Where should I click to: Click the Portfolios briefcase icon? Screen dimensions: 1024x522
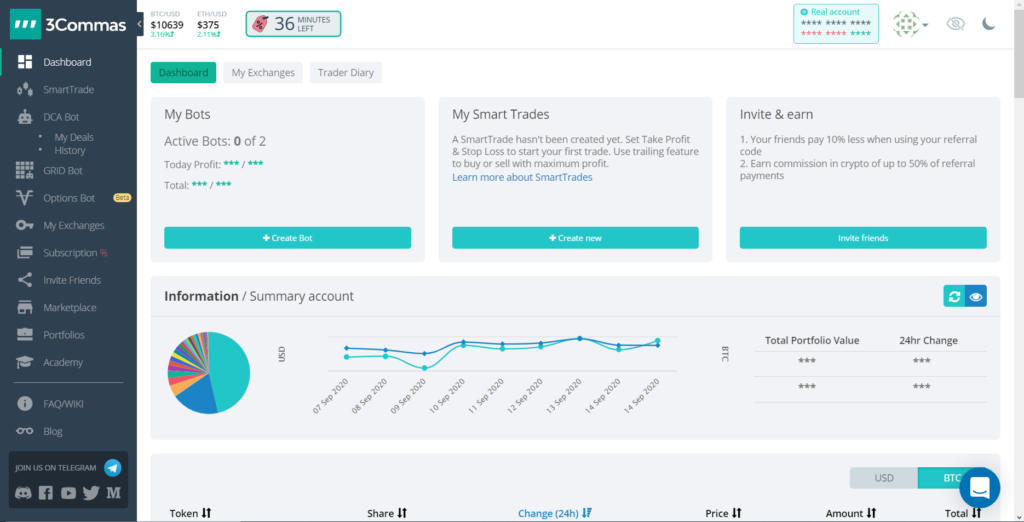coord(25,334)
